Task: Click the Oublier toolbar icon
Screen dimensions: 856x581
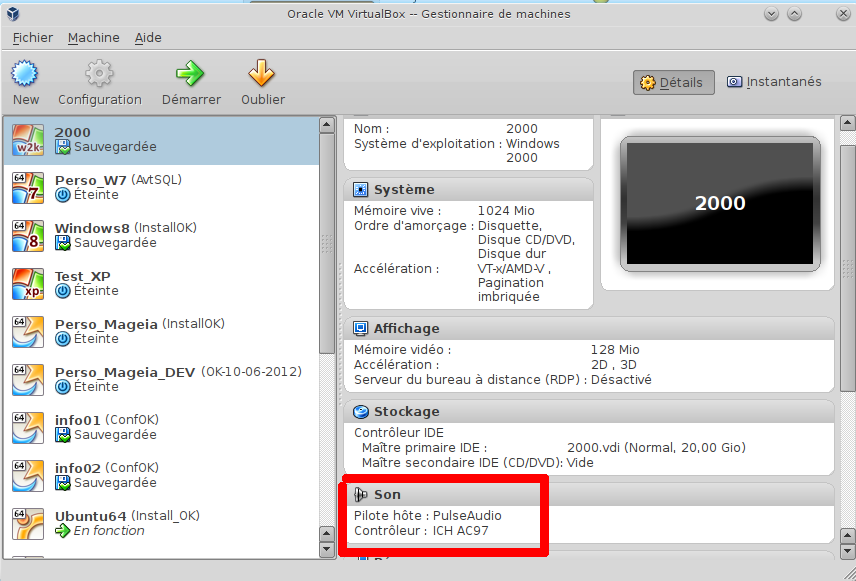Action: (x=261, y=73)
